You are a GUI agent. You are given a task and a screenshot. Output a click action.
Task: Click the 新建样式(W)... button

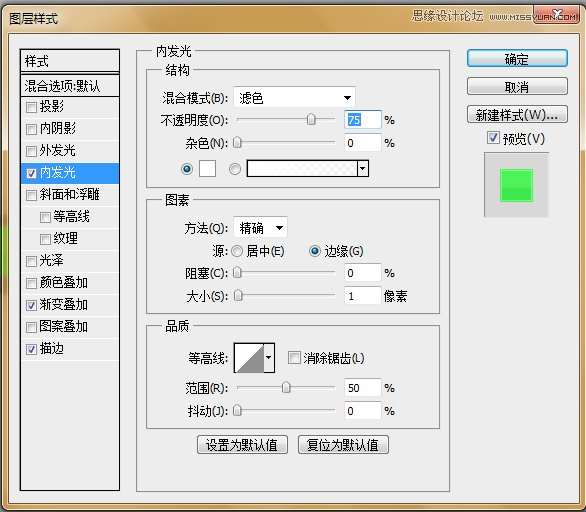pyautogui.click(x=517, y=114)
